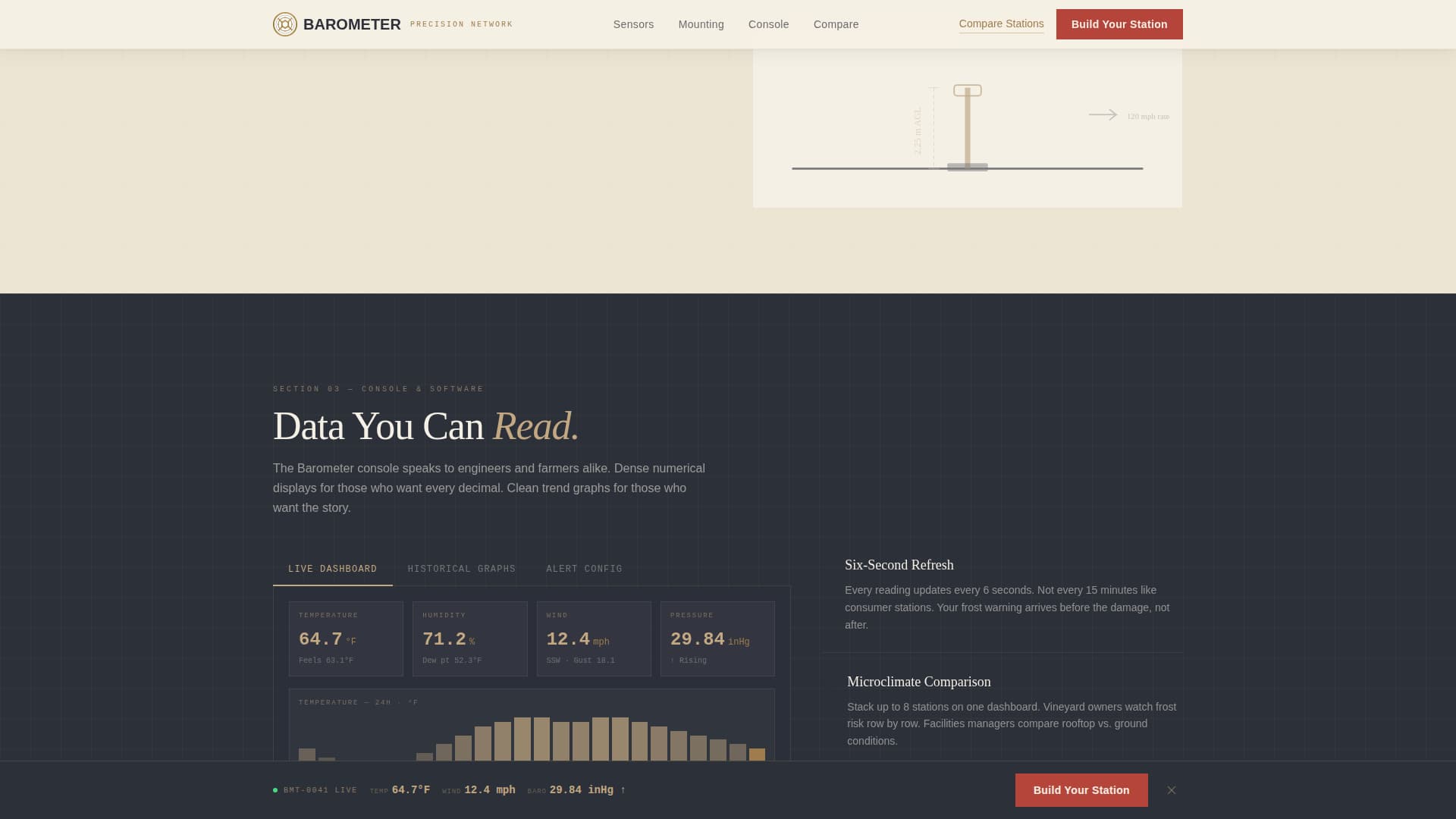Click the Barometer logo icon
The height and width of the screenshot is (819, 1456).
(285, 24)
